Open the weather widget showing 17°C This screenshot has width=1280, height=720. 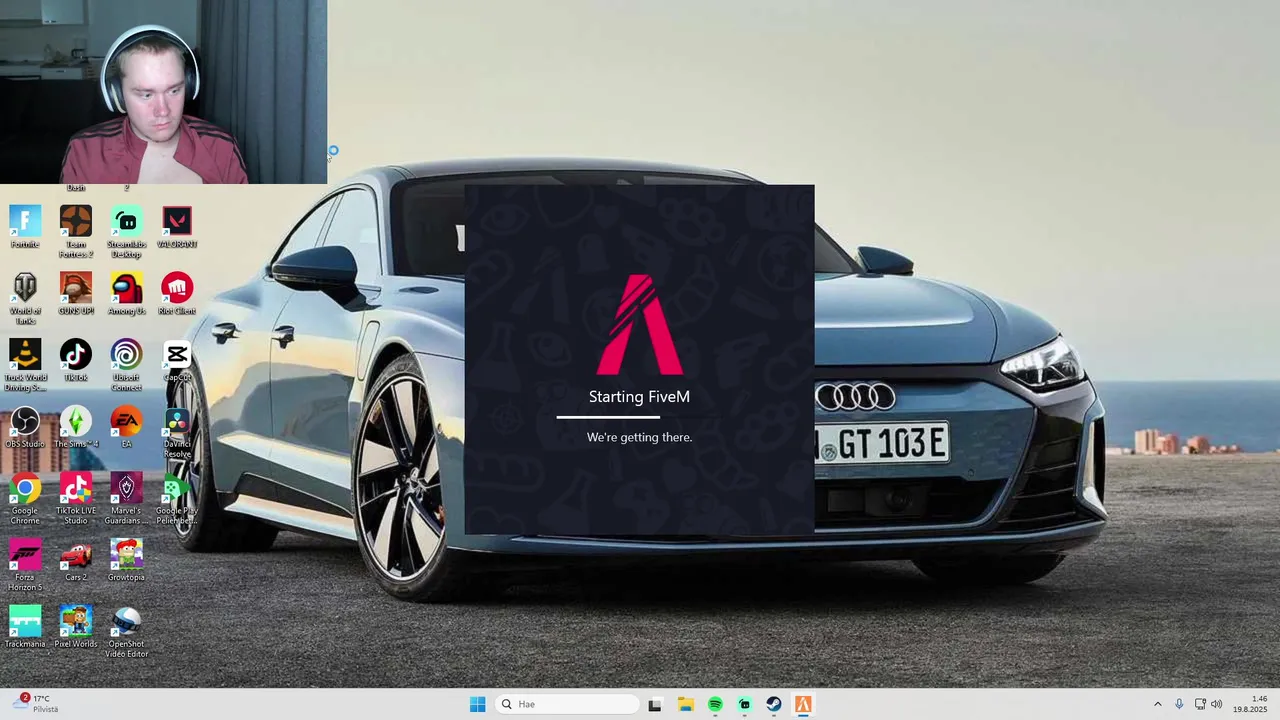tap(36, 704)
